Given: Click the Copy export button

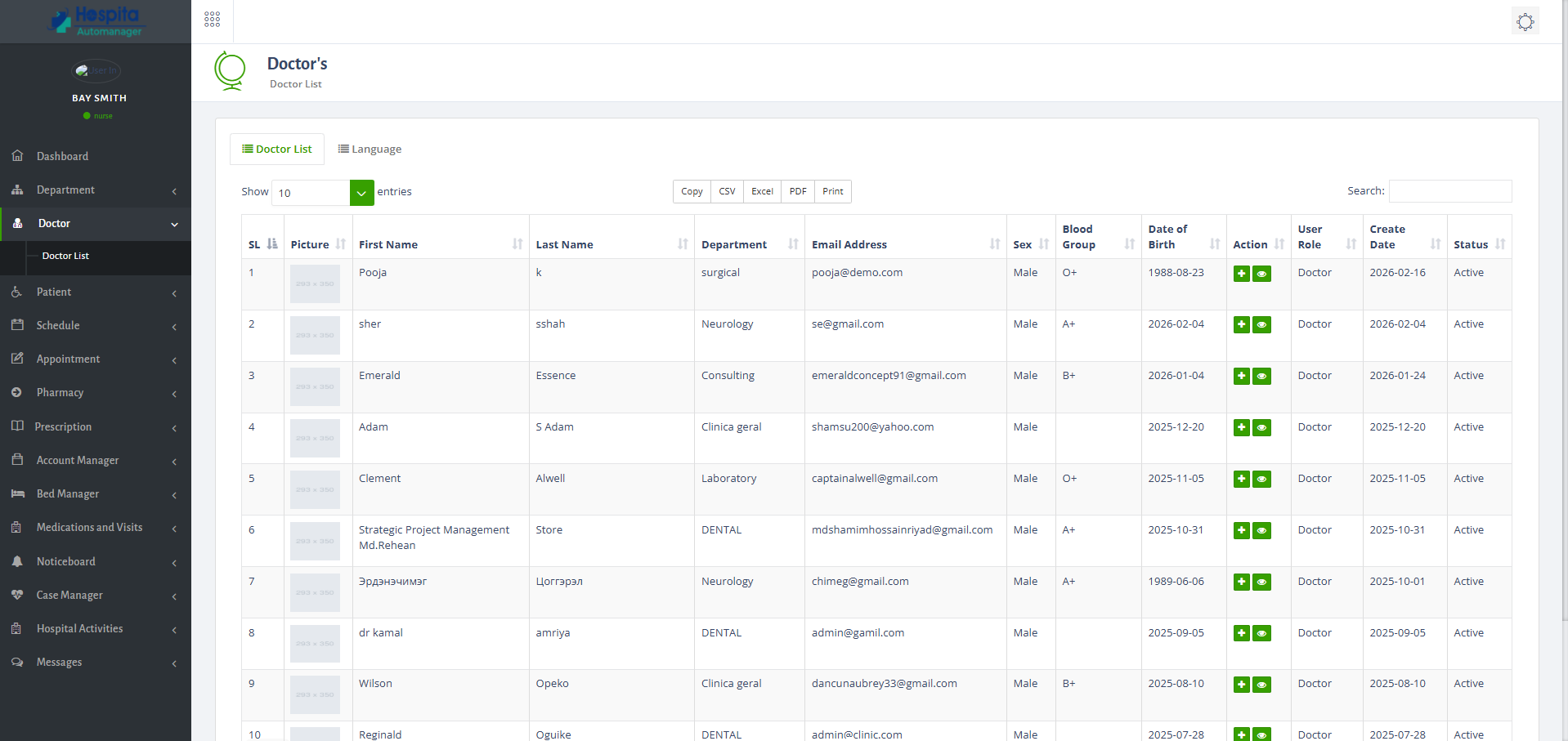Looking at the screenshot, I should 691,191.
